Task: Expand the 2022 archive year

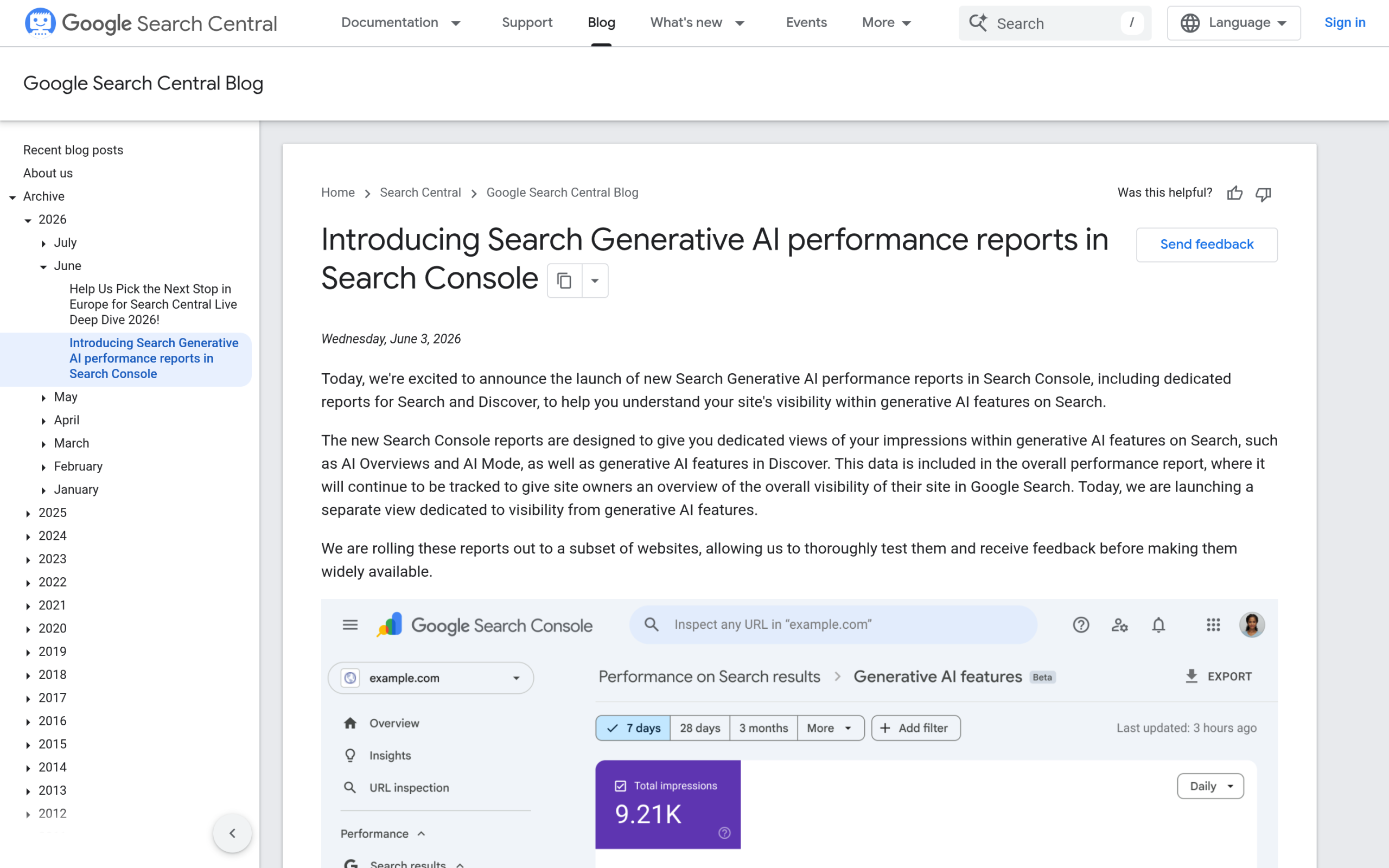Action: [x=28, y=583]
